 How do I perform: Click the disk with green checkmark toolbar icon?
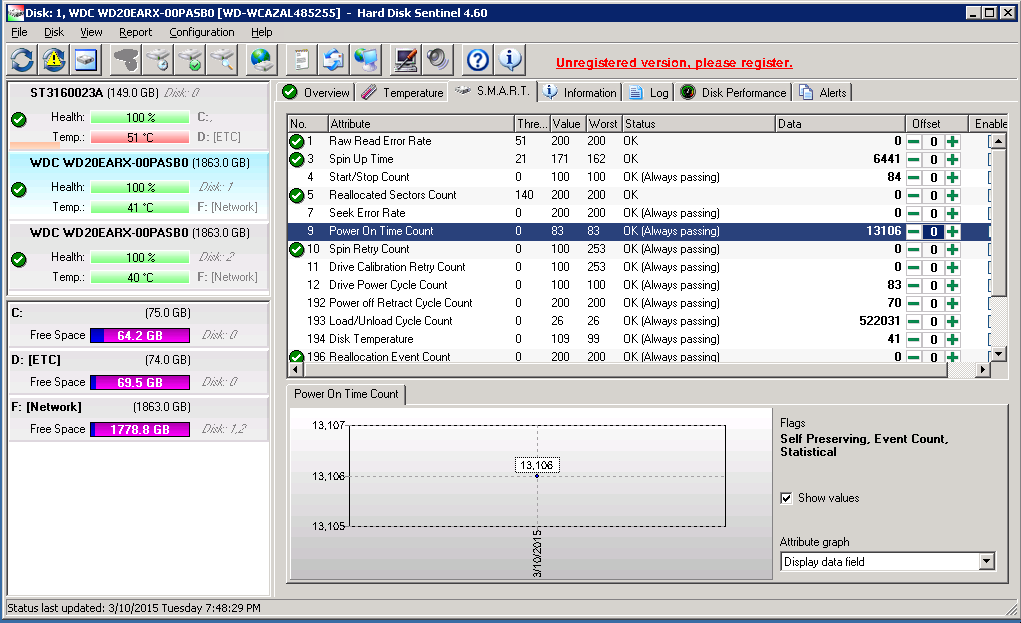[191, 61]
